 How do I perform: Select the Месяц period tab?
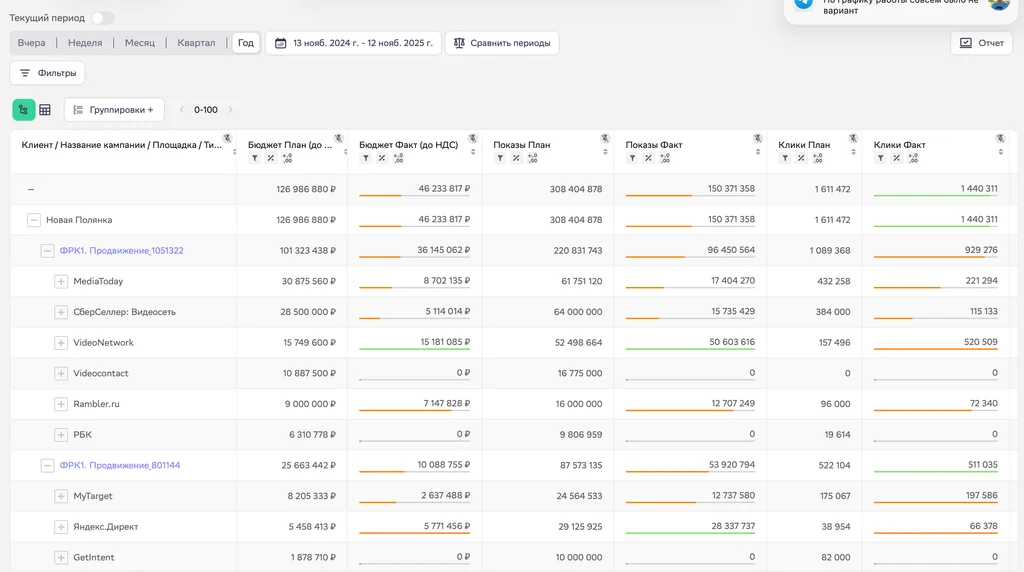[140, 42]
